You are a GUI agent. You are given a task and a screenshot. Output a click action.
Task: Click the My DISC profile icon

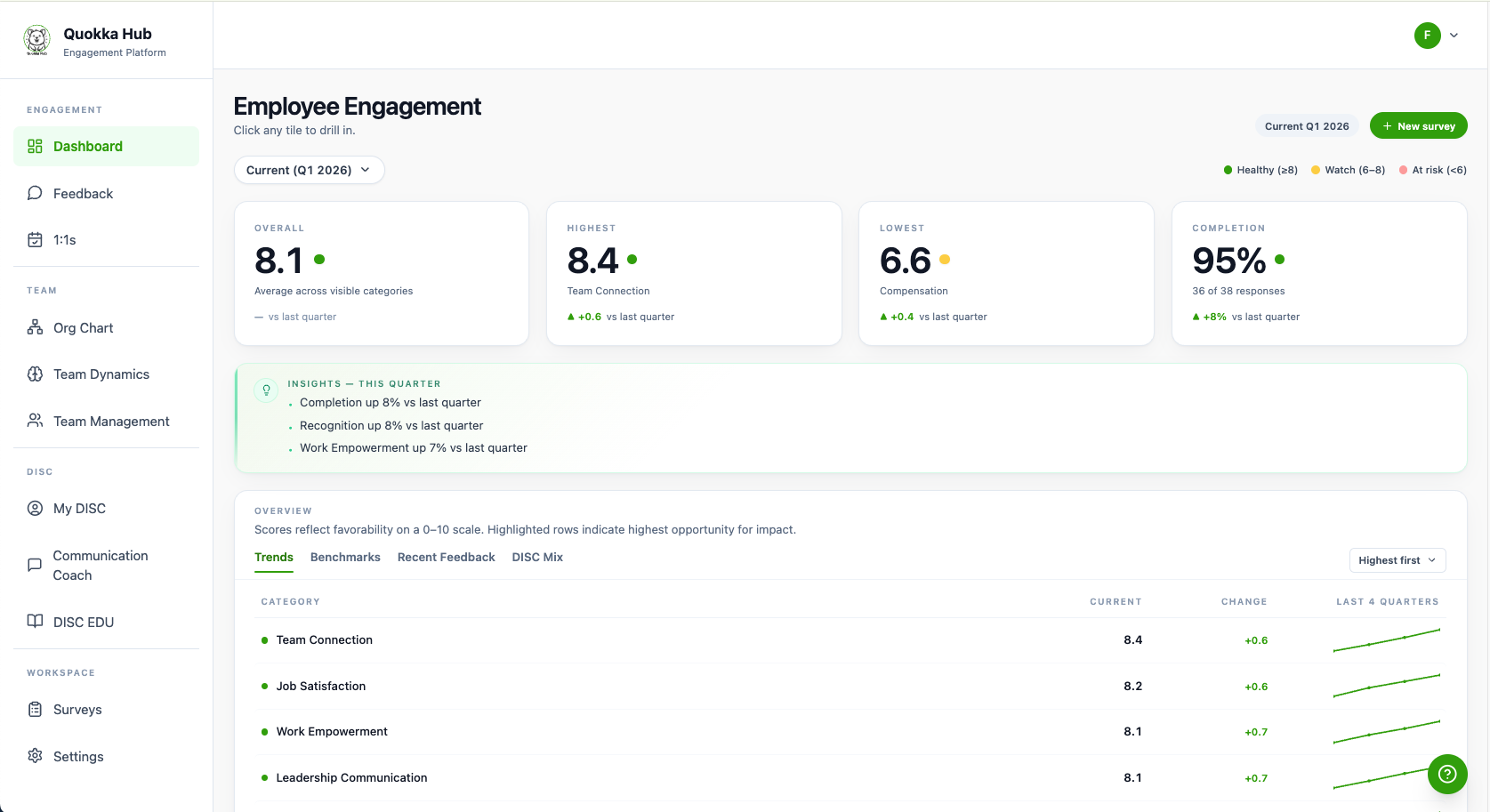[35, 508]
